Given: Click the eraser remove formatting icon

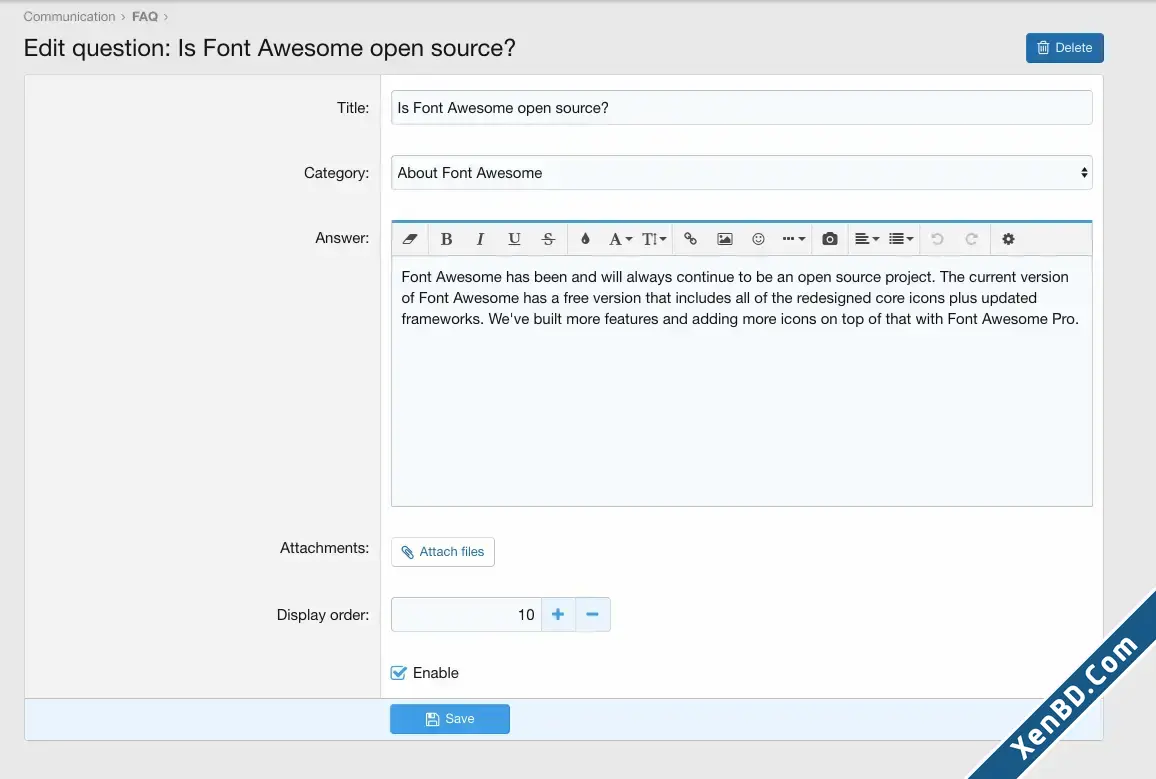Looking at the screenshot, I should 410,239.
